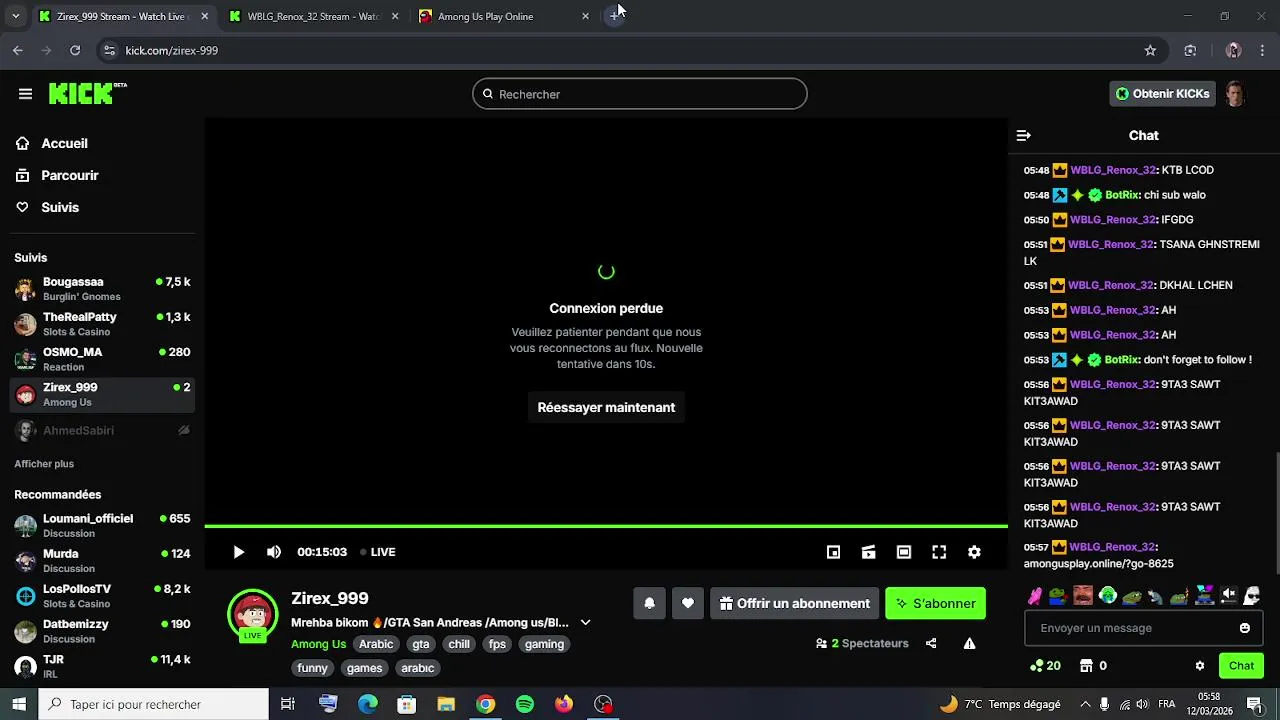Screen dimensions: 1280x720
Task: Open the Kick hamburger menu
Action: pyautogui.click(x=25, y=94)
